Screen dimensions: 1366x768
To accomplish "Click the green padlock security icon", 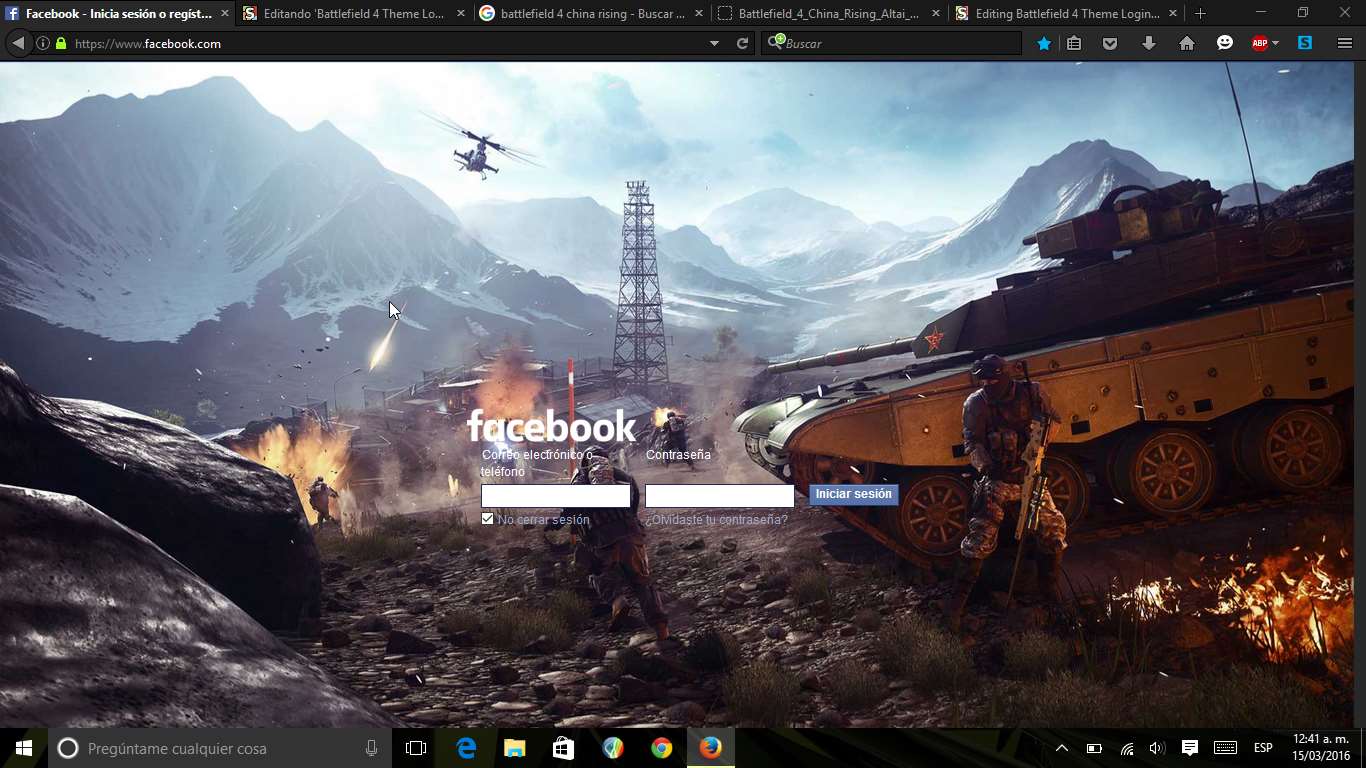I will pos(61,44).
